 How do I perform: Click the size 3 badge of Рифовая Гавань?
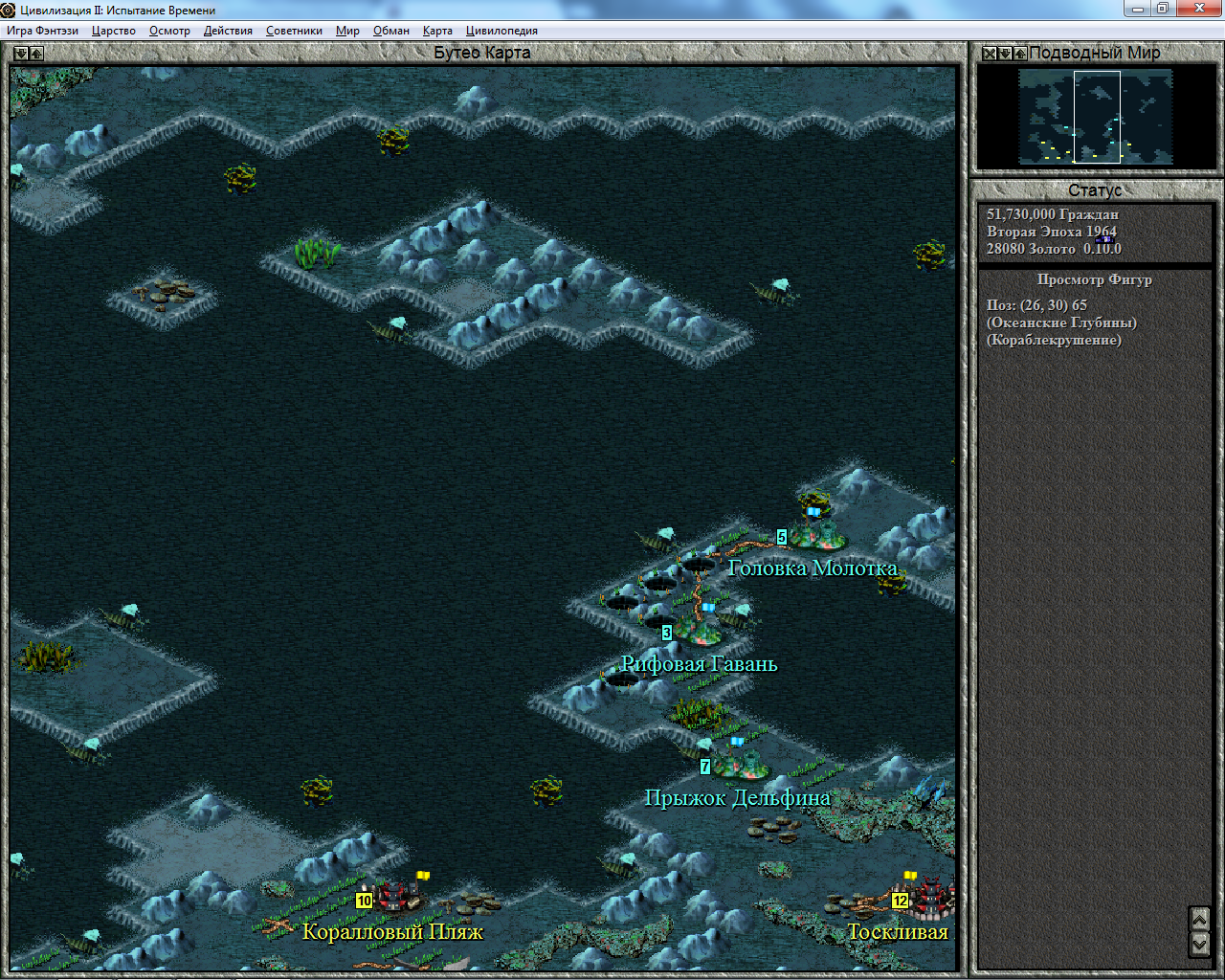pos(667,633)
